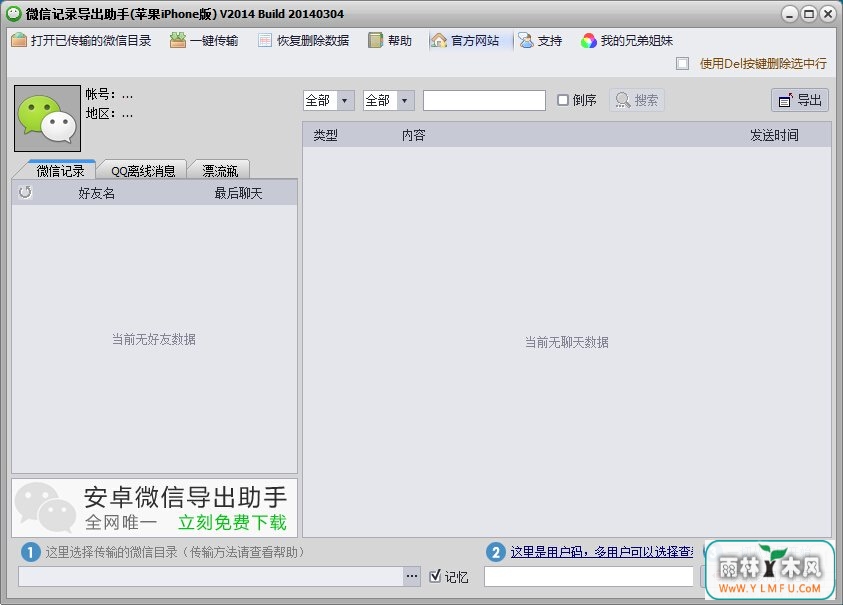843x605 pixels.
Task: Click the WeChat directory path input field
Action: [211, 576]
